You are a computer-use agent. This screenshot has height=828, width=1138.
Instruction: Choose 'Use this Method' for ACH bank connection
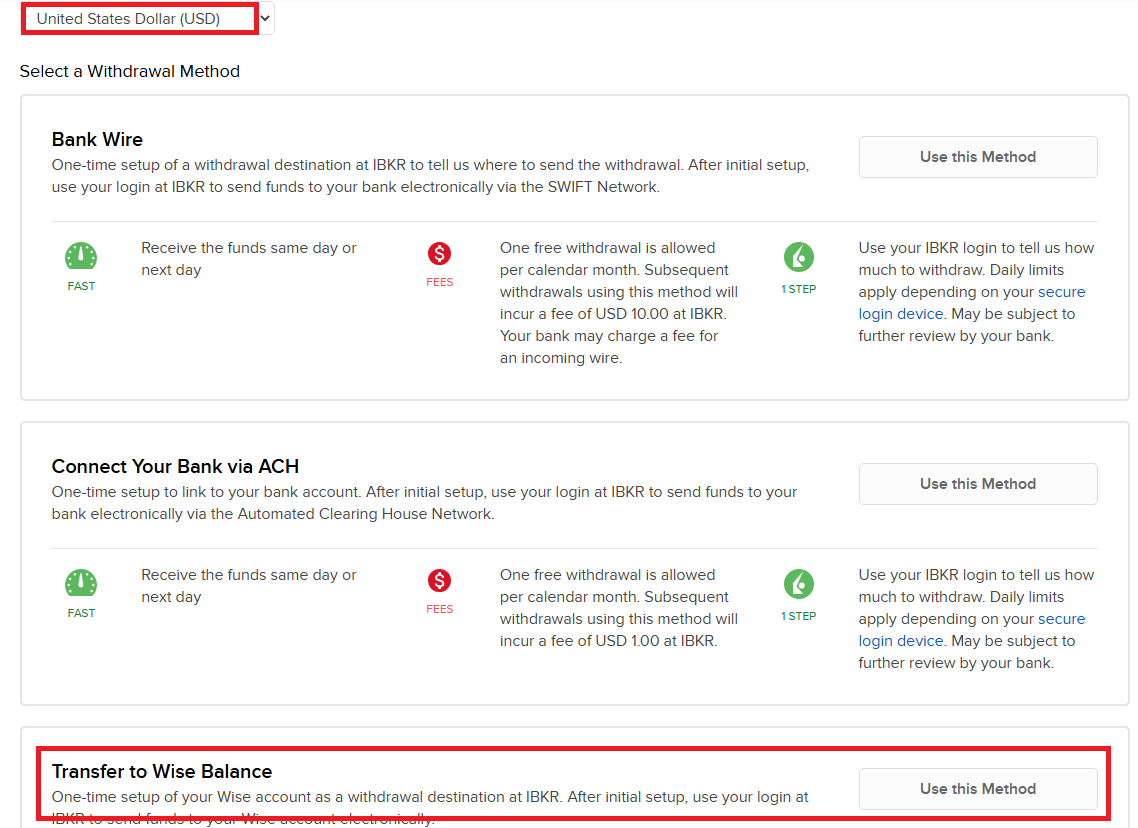[977, 484]
